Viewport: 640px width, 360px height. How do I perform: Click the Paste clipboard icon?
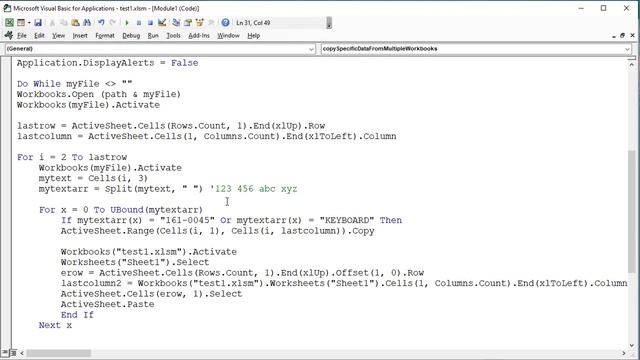tap(75, 23)
